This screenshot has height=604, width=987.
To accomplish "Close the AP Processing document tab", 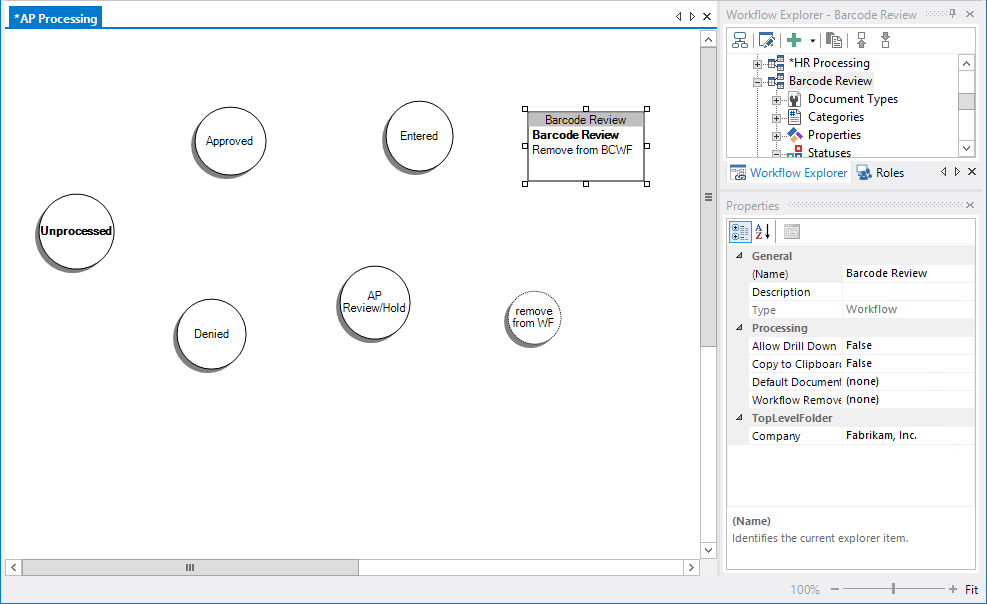I will [x=707, y=16].
